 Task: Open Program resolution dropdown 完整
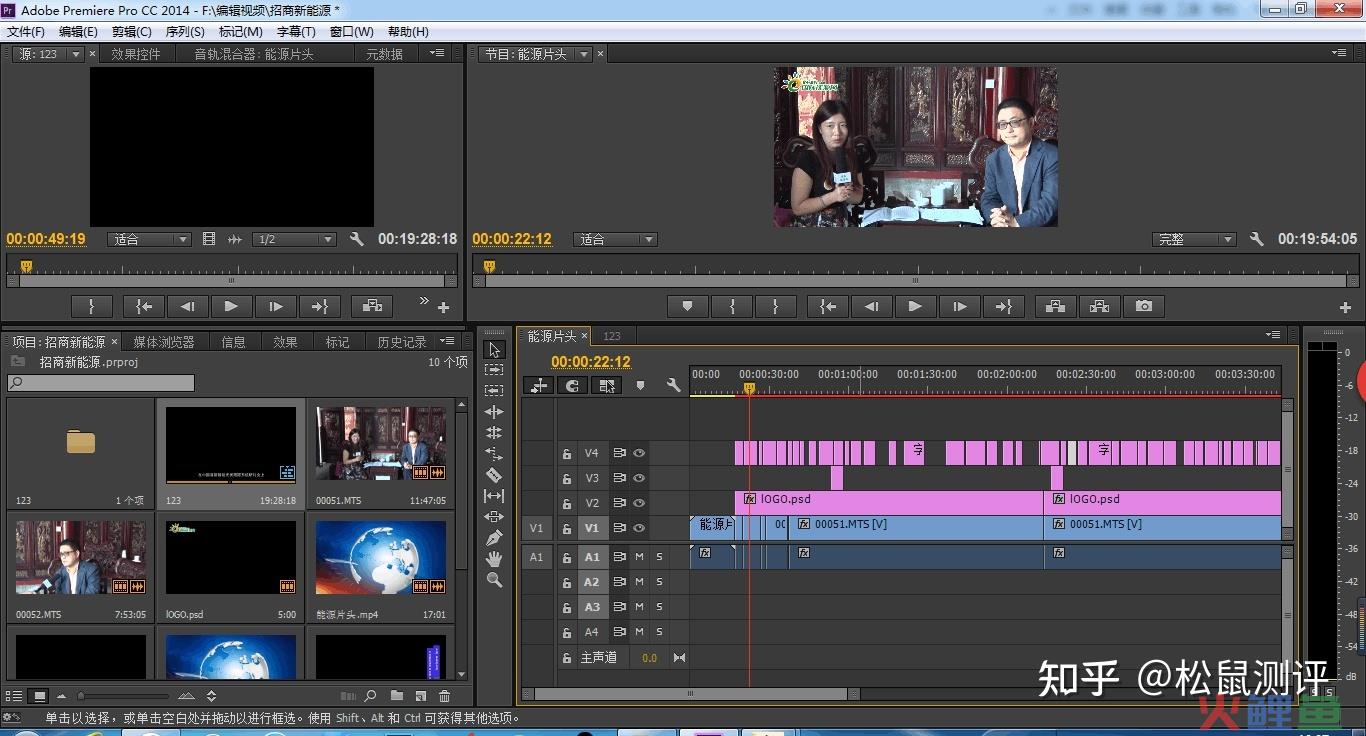click(x=1194, y=239)
